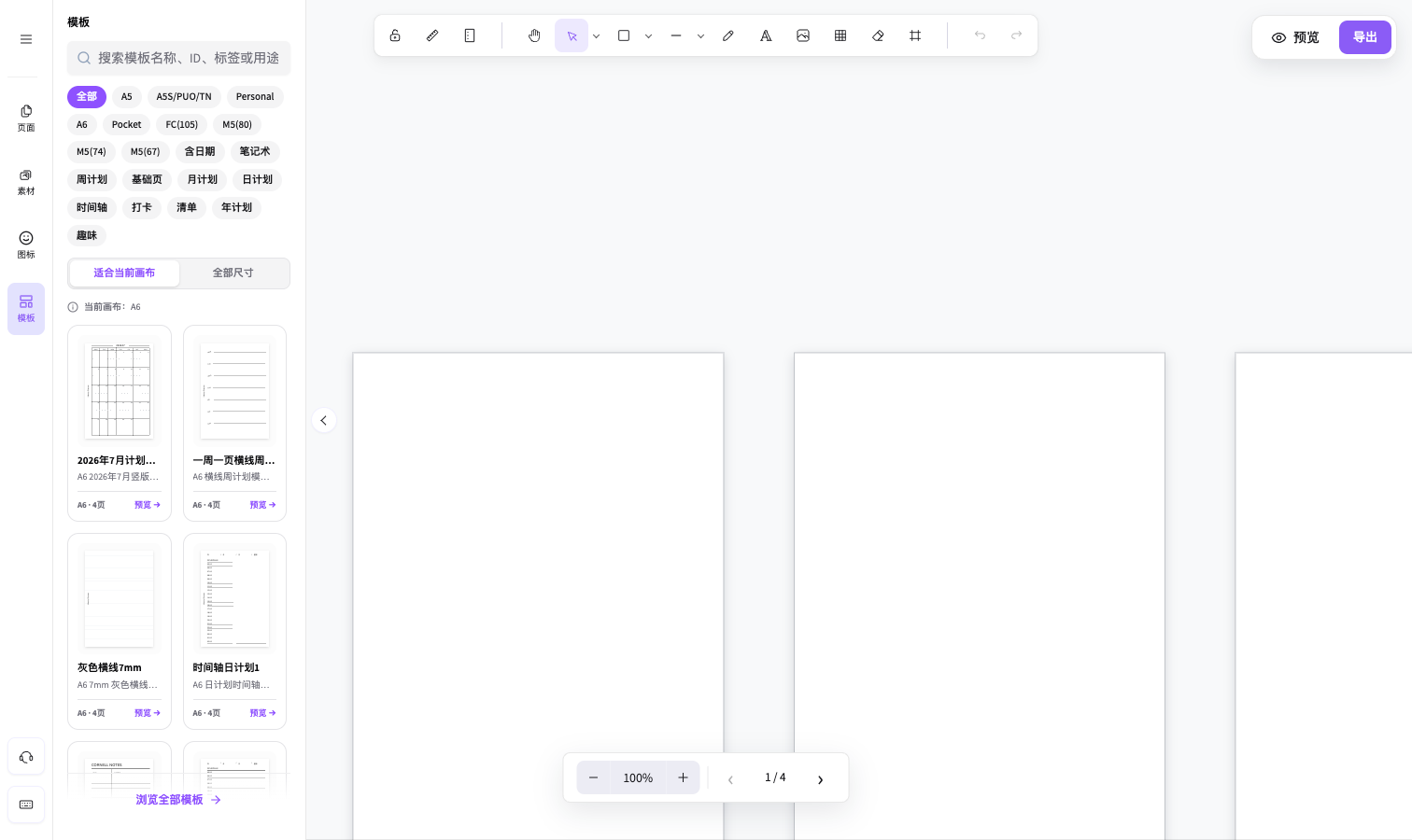Select the eraser tool
Image resolution: width=1412 pixels, height=840 pixels.
(x=878, y=35)
